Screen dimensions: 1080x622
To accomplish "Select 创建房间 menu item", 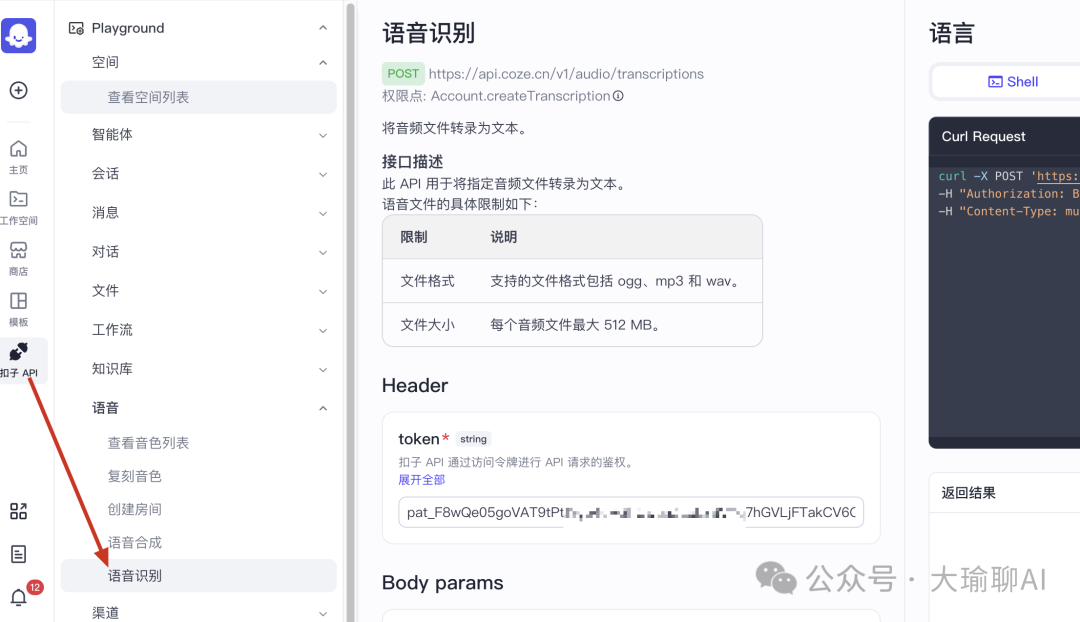I will point(134,509).
